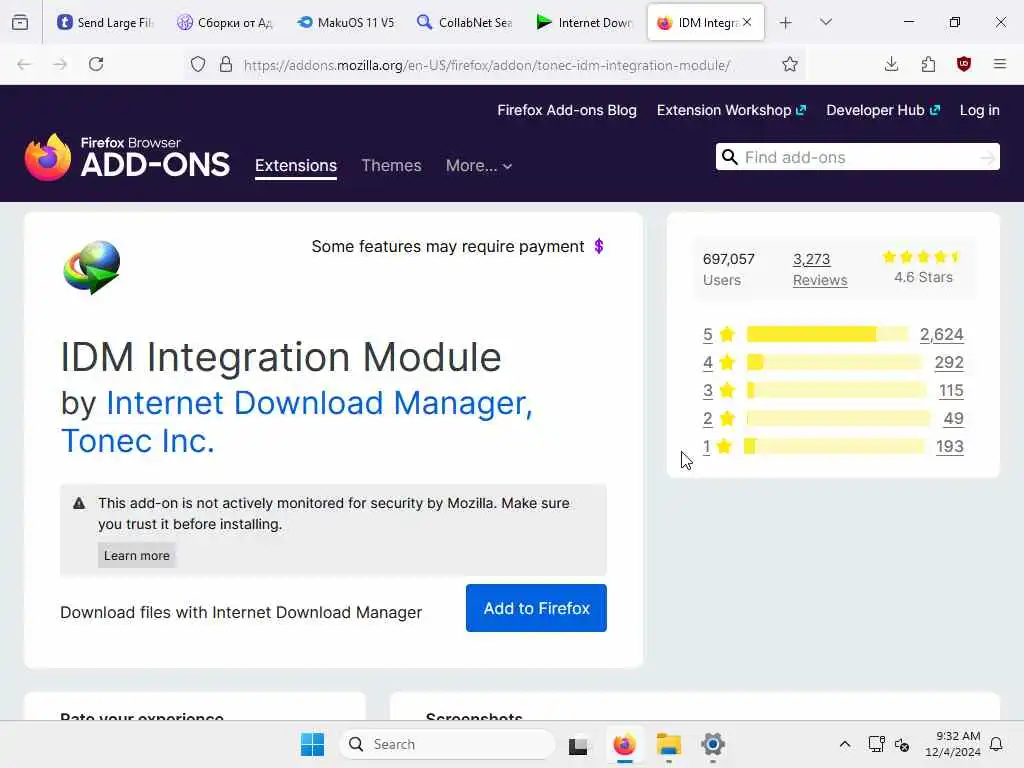Click search magnifier in Find add-ons
Viewport: 1024px width, 768px height.
pyautogui.click(x=730, y=157)
